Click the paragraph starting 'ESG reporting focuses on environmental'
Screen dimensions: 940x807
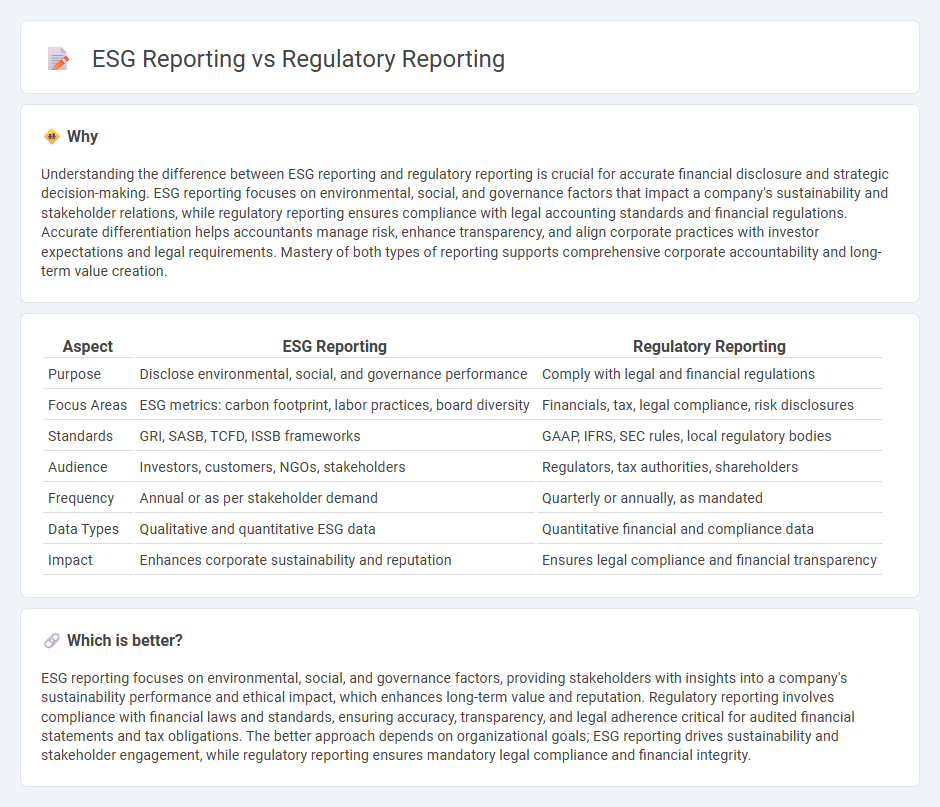(x=448, y=716)
